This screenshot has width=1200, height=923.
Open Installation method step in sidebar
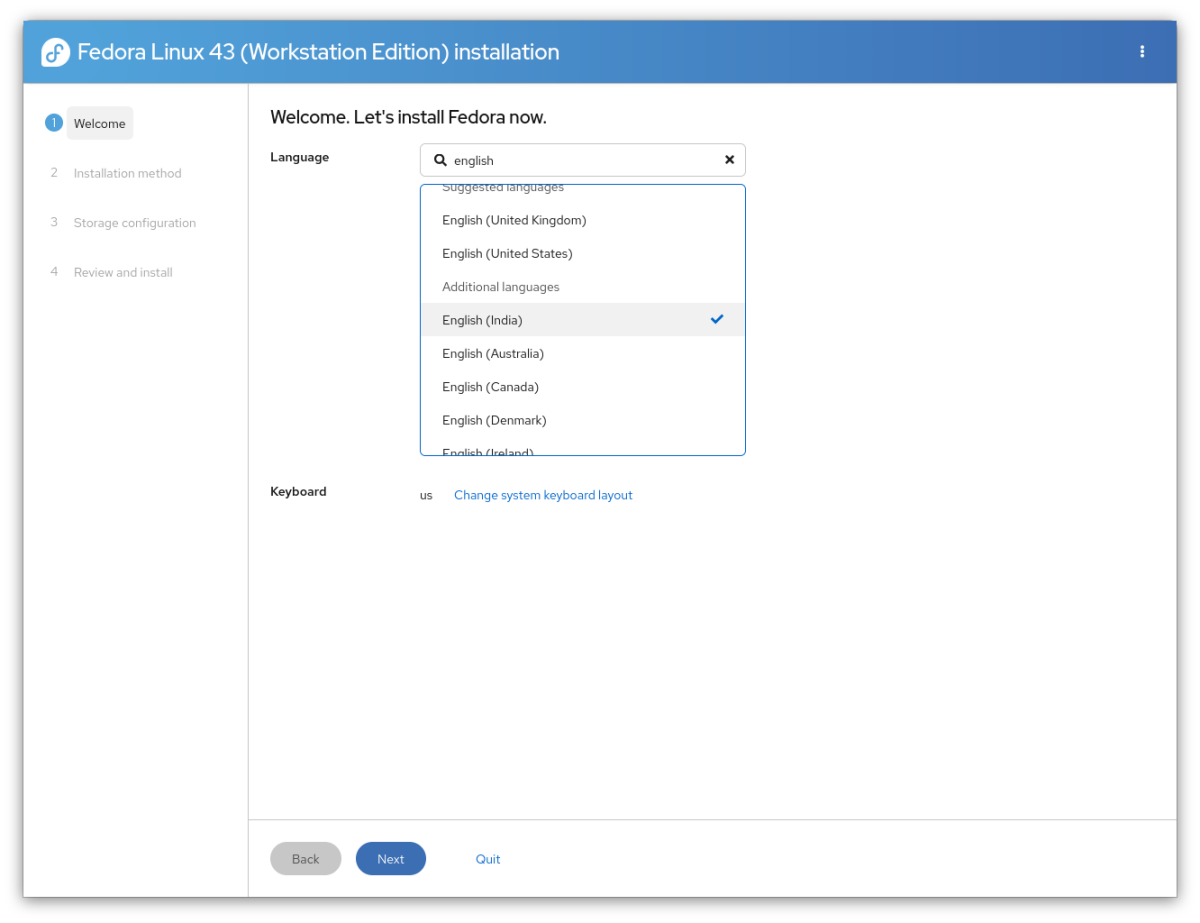pyautogui.click(x=127, y=173)
